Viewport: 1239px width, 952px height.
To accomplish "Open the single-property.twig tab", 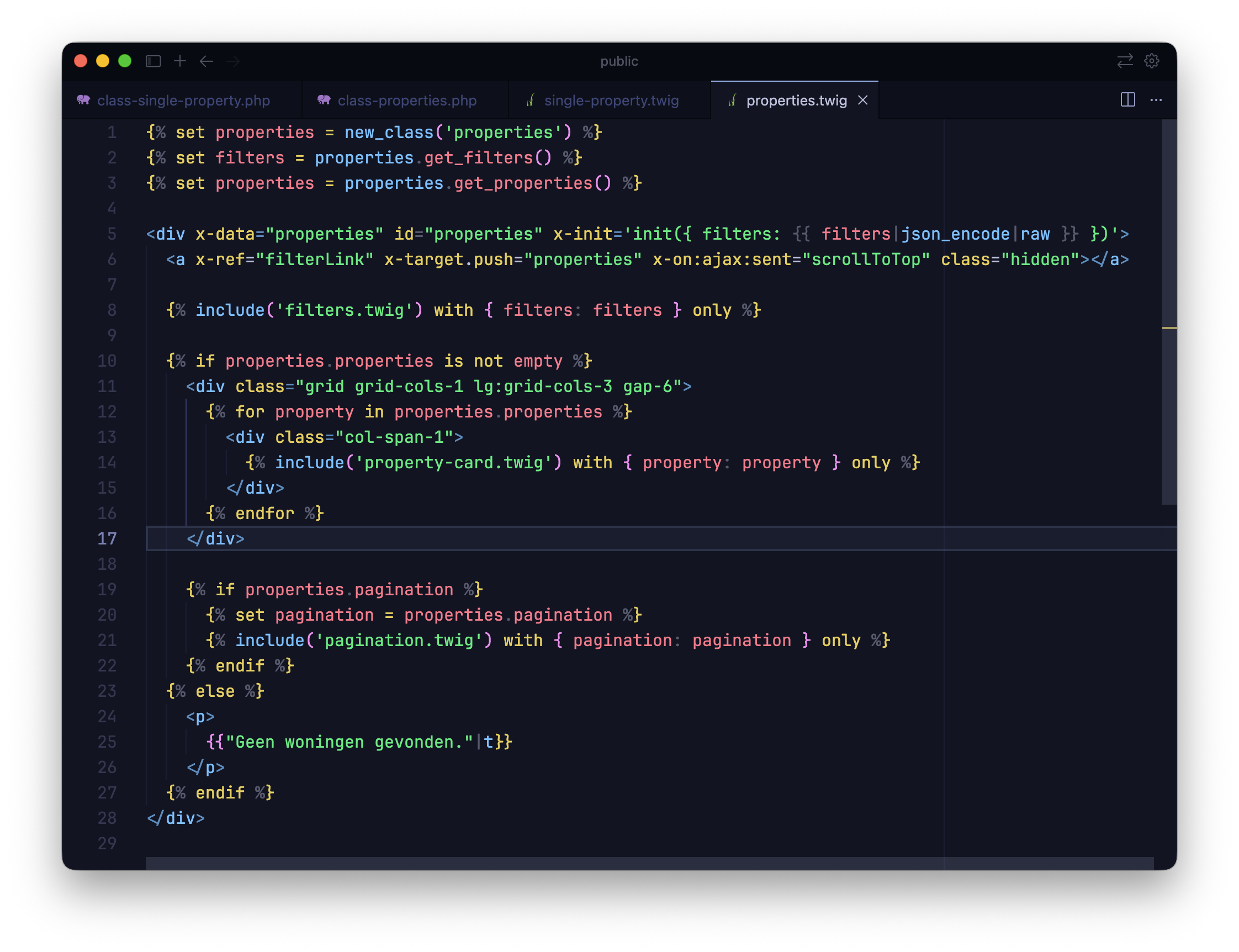I will click(x=611, y=101).
